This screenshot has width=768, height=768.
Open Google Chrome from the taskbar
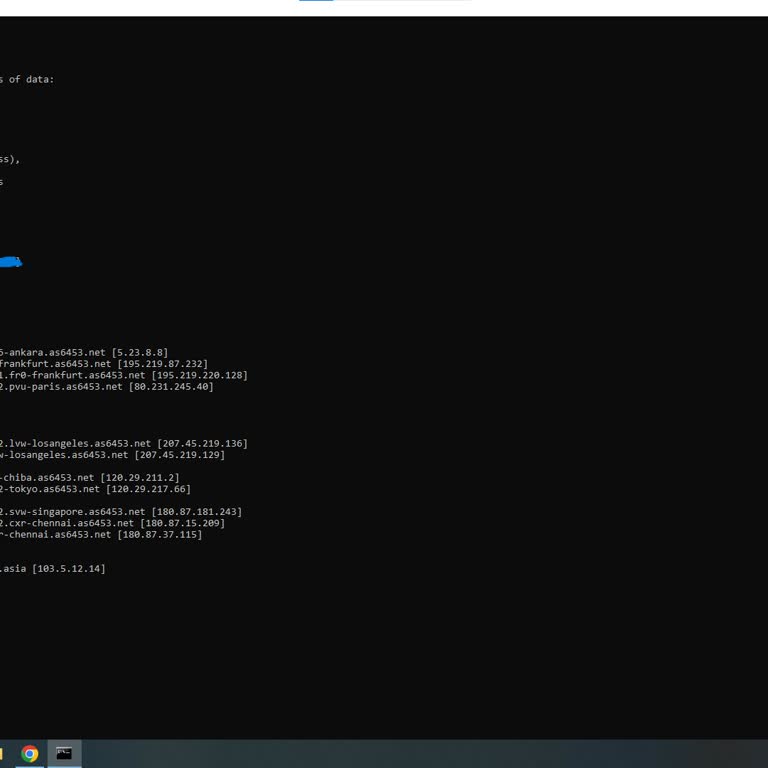click(x=29, y=753)
